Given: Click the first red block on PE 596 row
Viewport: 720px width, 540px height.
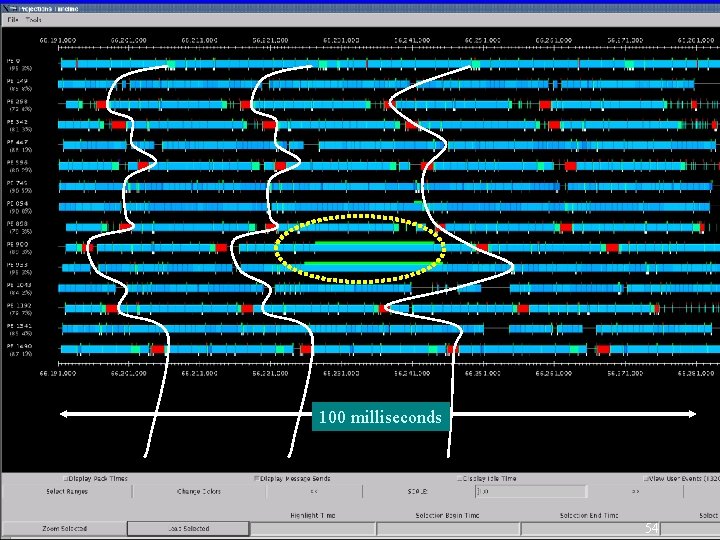Looking at the screenshot, I should pos(143,165).
